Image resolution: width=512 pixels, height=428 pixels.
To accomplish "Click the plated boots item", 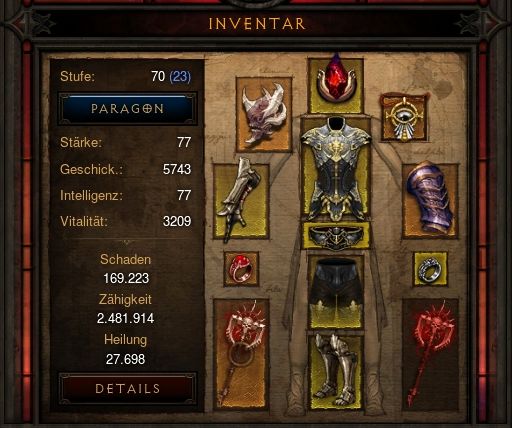I will point(336,372).
